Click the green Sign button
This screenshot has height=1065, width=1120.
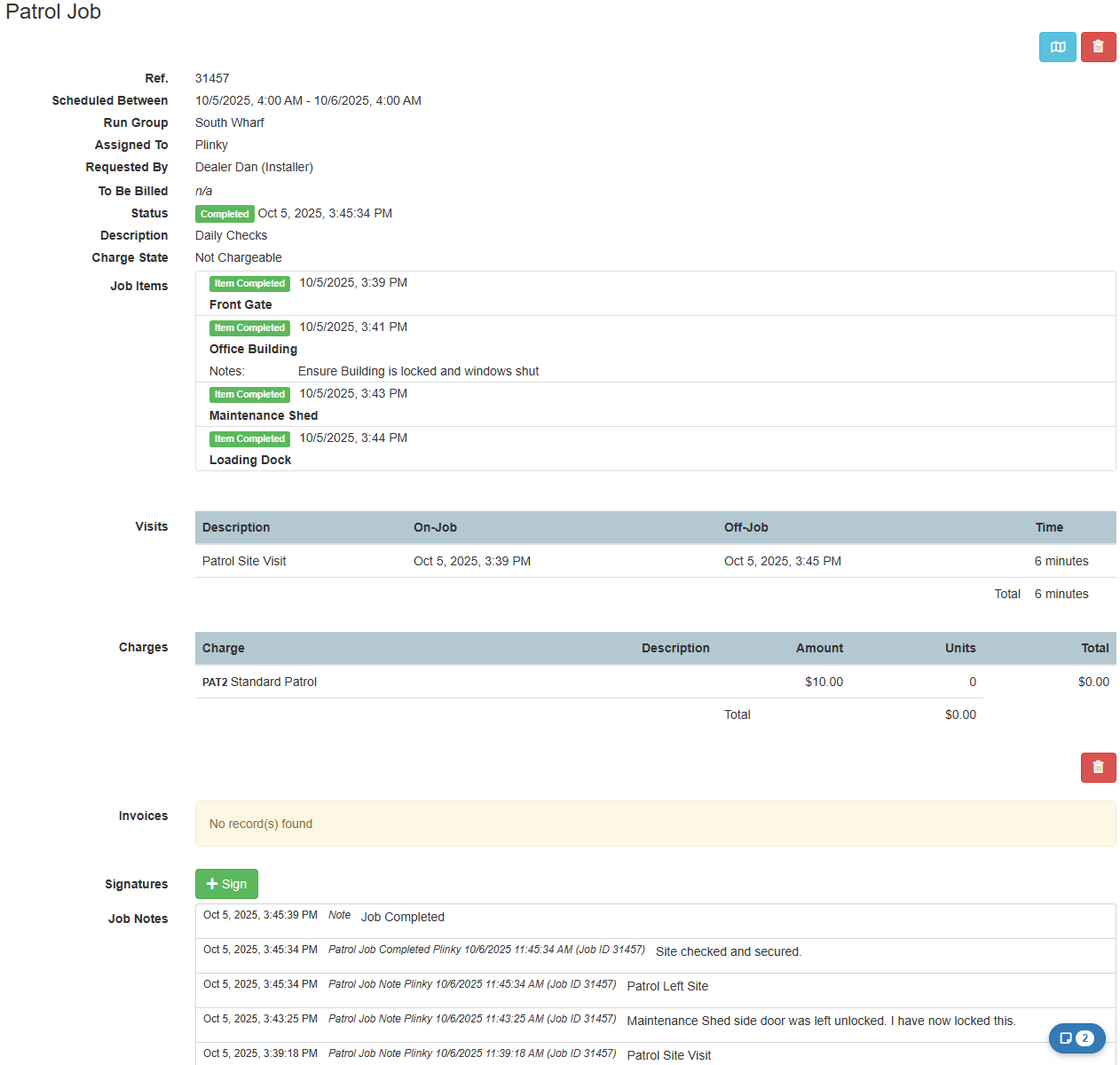[x=226, y=884]
